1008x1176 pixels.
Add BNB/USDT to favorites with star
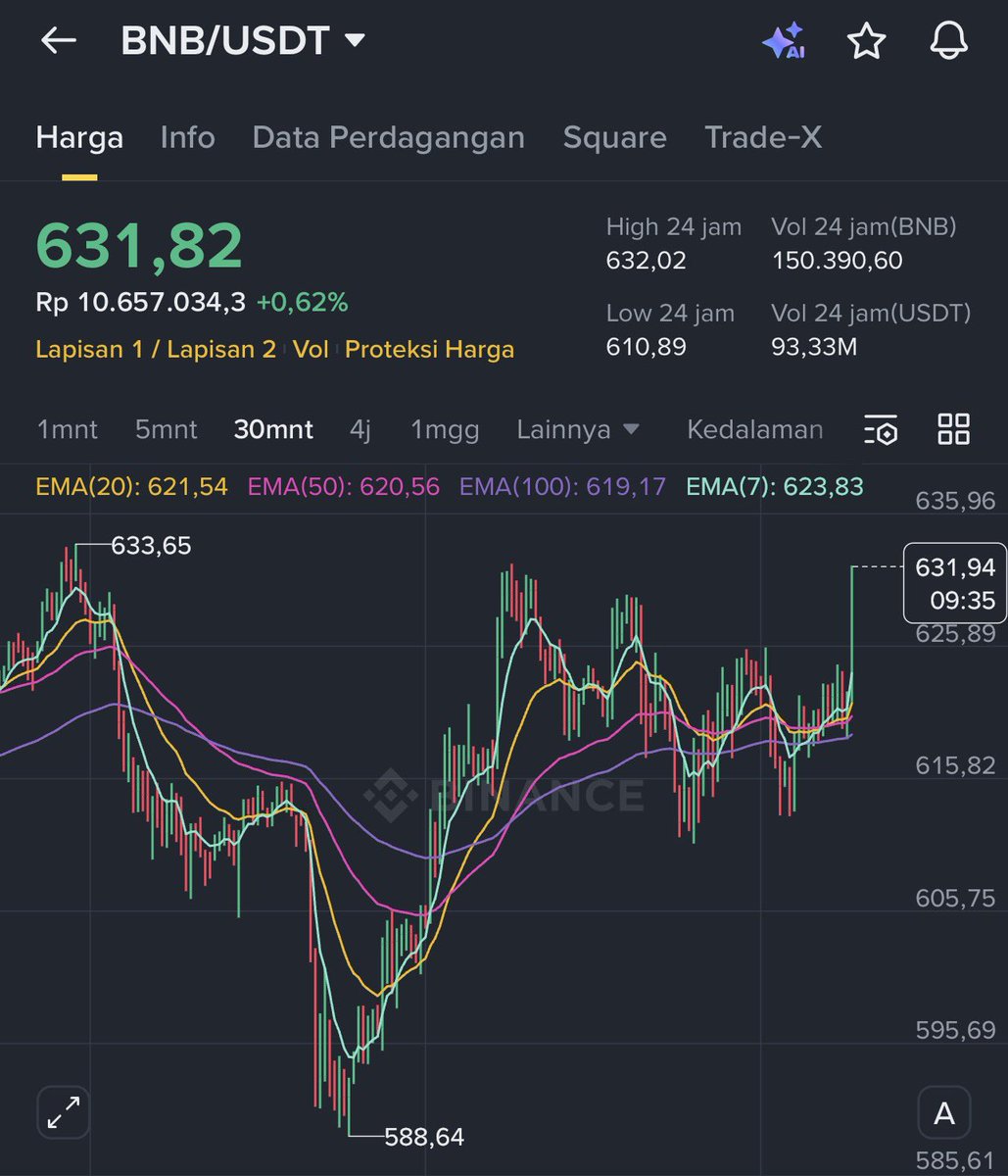click(866, 41)
